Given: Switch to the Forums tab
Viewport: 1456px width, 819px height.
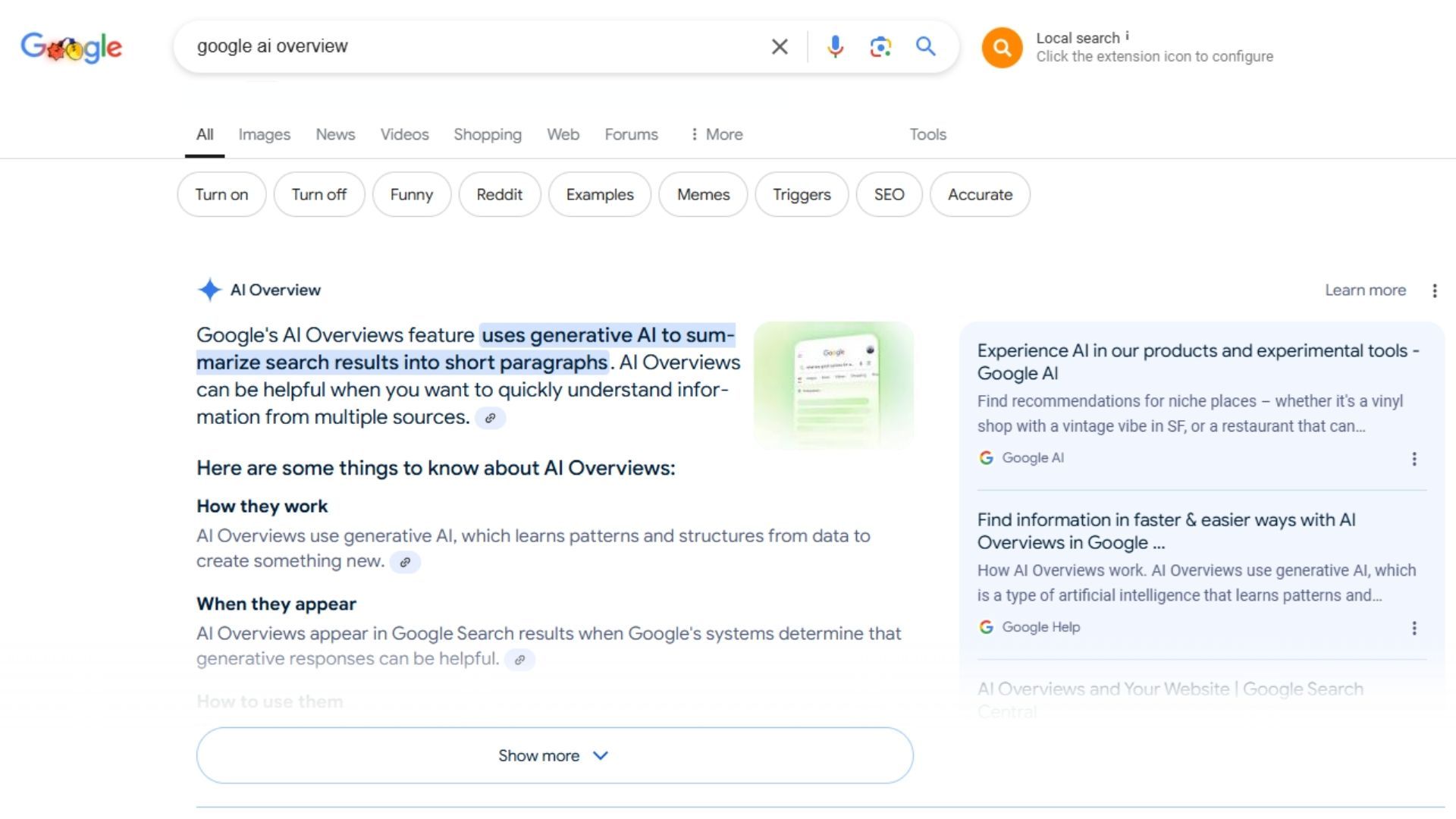Looking at the screenshot, I should 631,134.
